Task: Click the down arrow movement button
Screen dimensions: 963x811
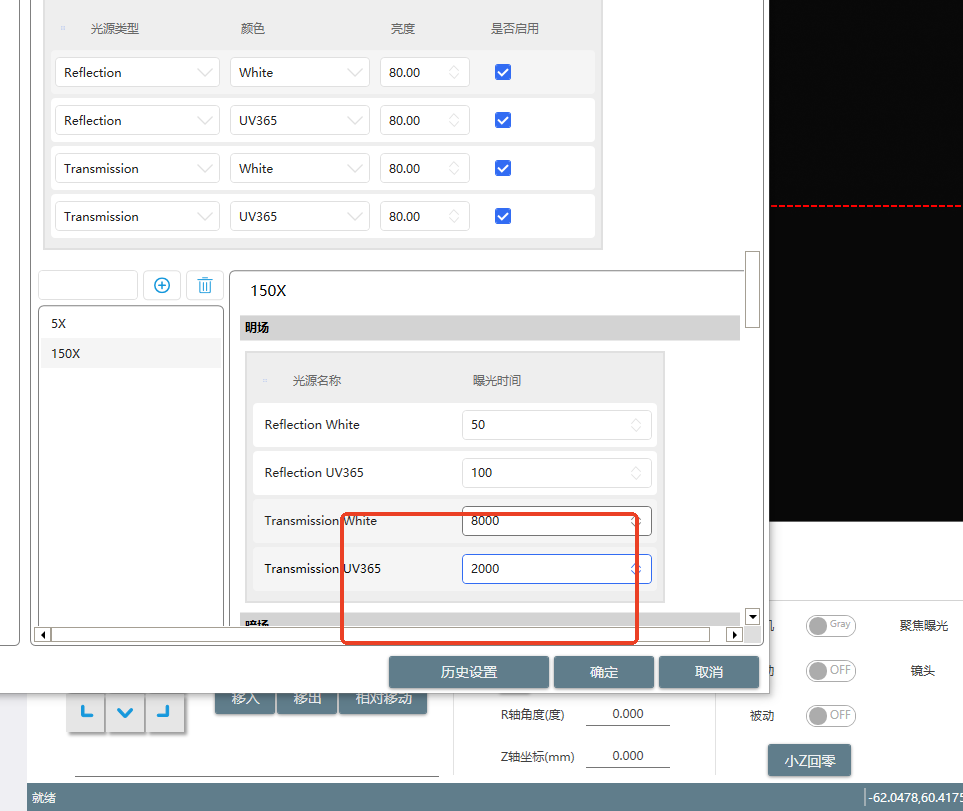Action: [x=125, y=713]
